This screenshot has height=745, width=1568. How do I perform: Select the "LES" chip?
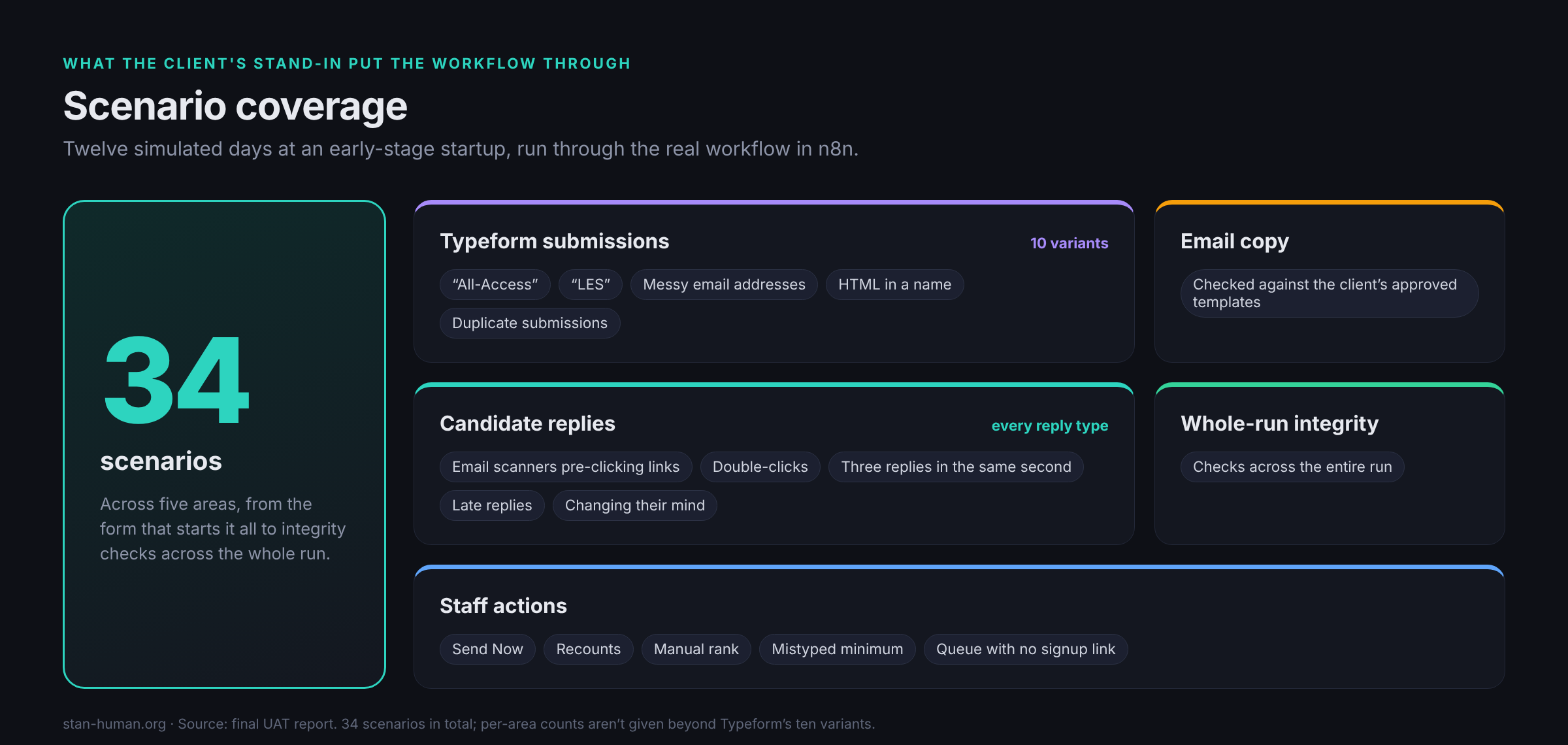point(591,284)
